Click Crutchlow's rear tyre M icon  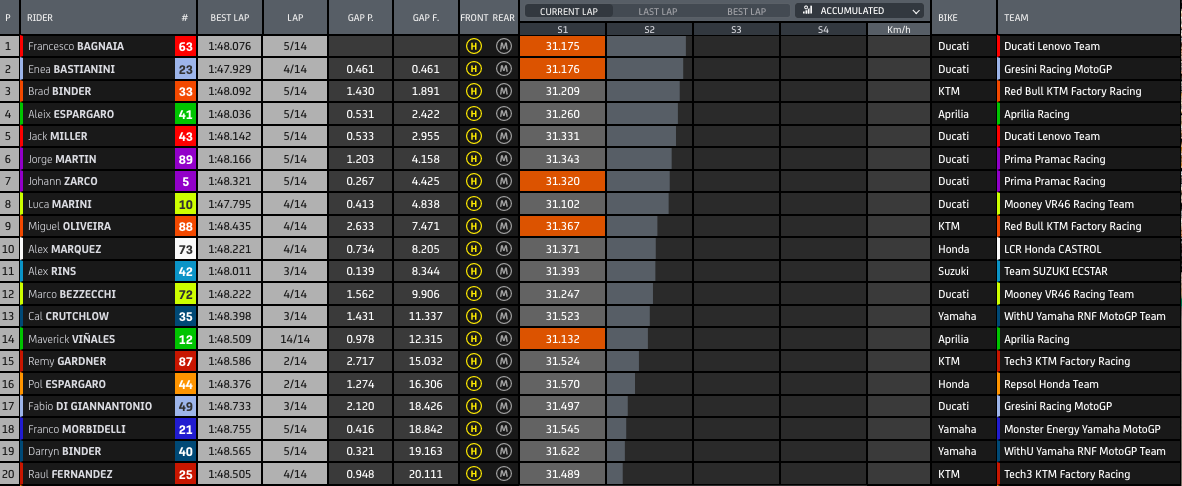(x=504, y=316)
